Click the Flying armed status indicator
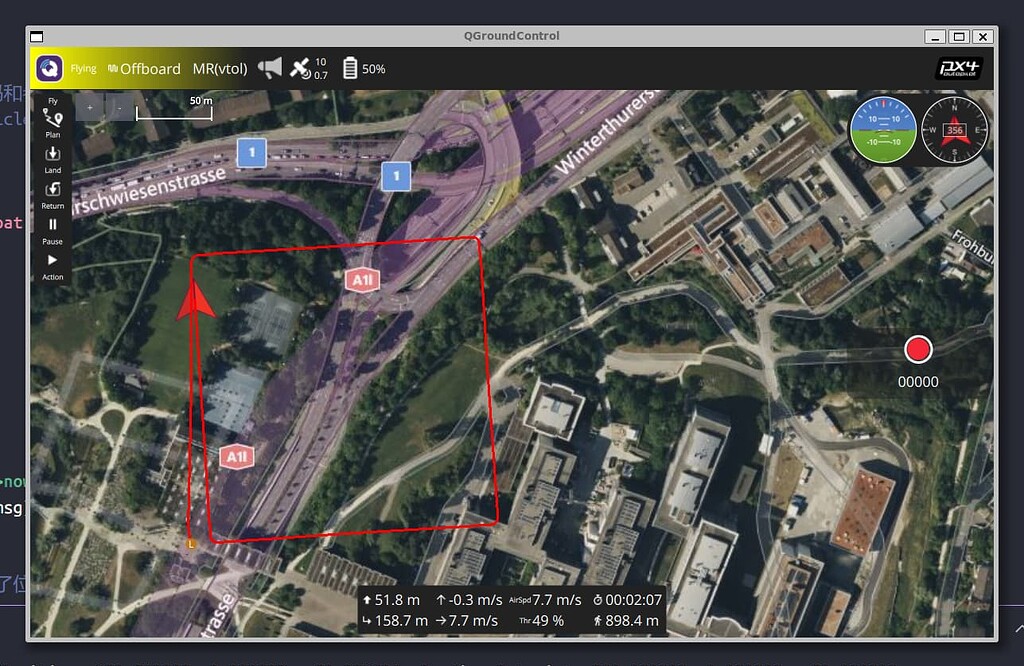Screen dimensions: 1024x666 tap(83, 68)
